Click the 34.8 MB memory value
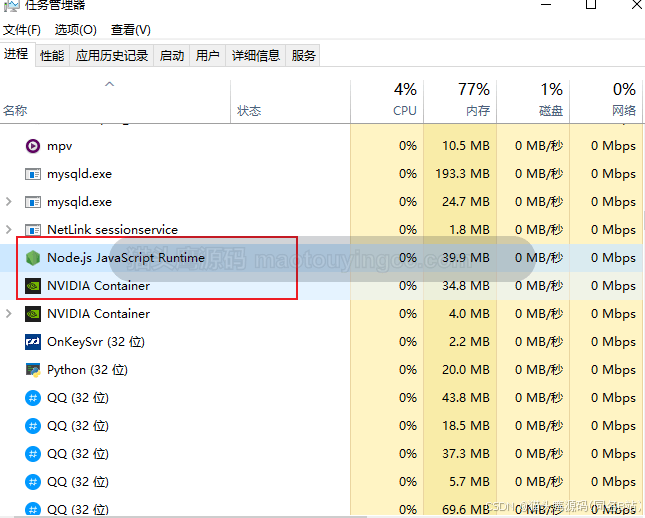The height and width of the screenshot is (518, 645). (x=466, y=286)
